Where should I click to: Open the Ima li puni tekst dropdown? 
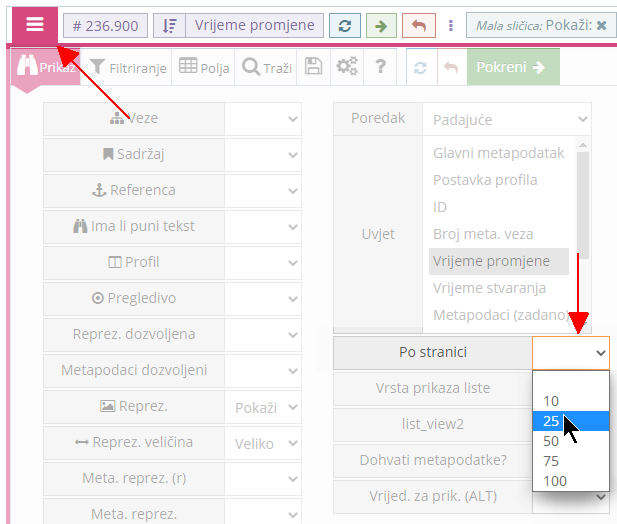263,227
